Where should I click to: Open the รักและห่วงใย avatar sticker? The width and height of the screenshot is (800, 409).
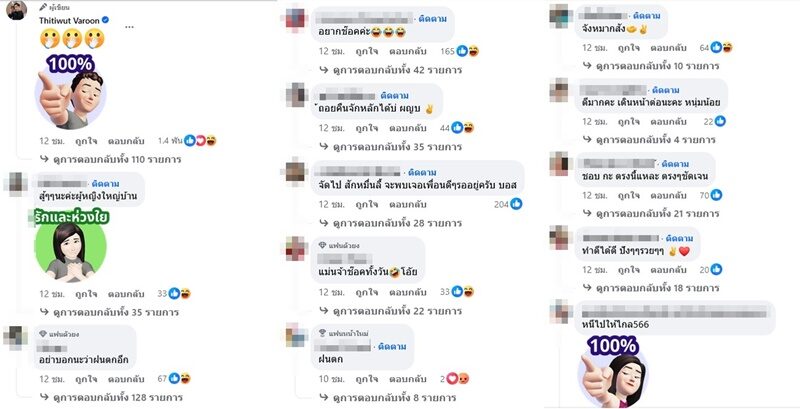(70, 246)
